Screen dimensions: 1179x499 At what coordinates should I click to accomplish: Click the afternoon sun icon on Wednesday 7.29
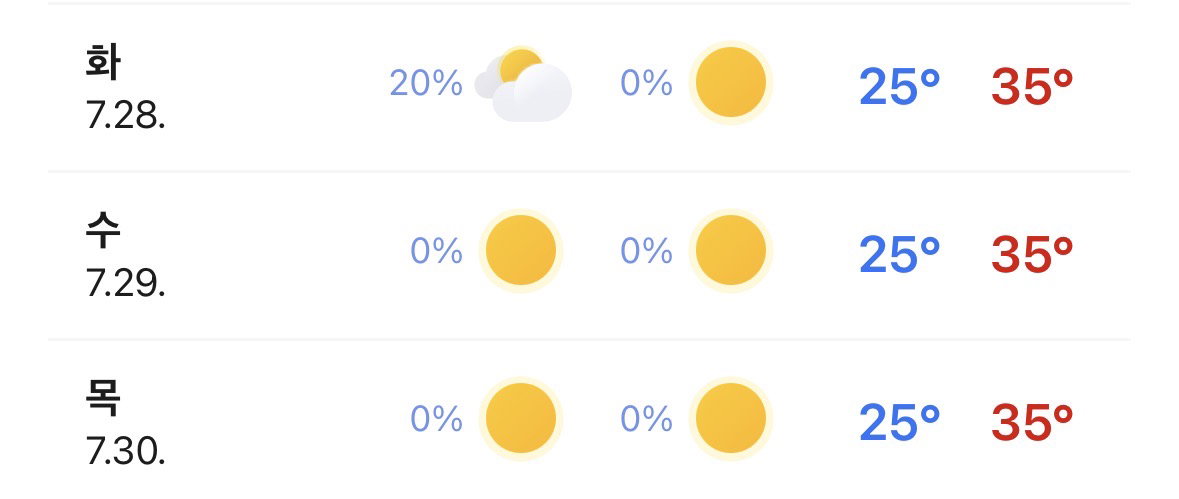(x=731, y=251)
